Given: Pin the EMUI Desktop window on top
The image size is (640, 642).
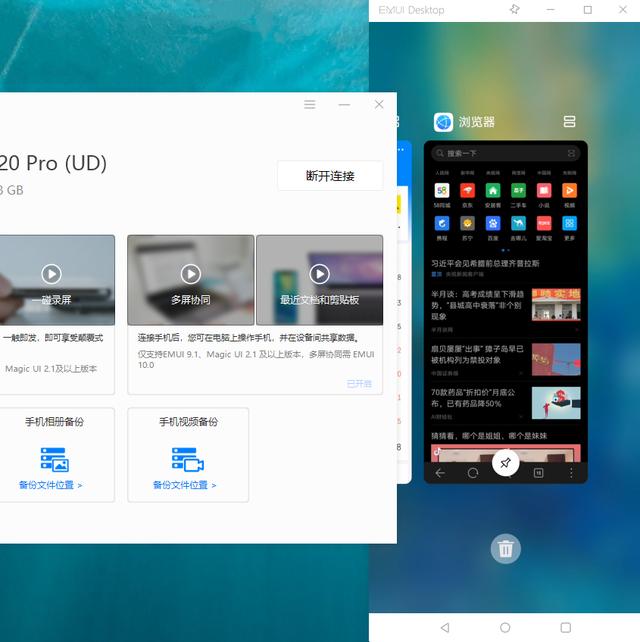Looking at the screenshot, I should pyautogui.click(x=515, y=9).
